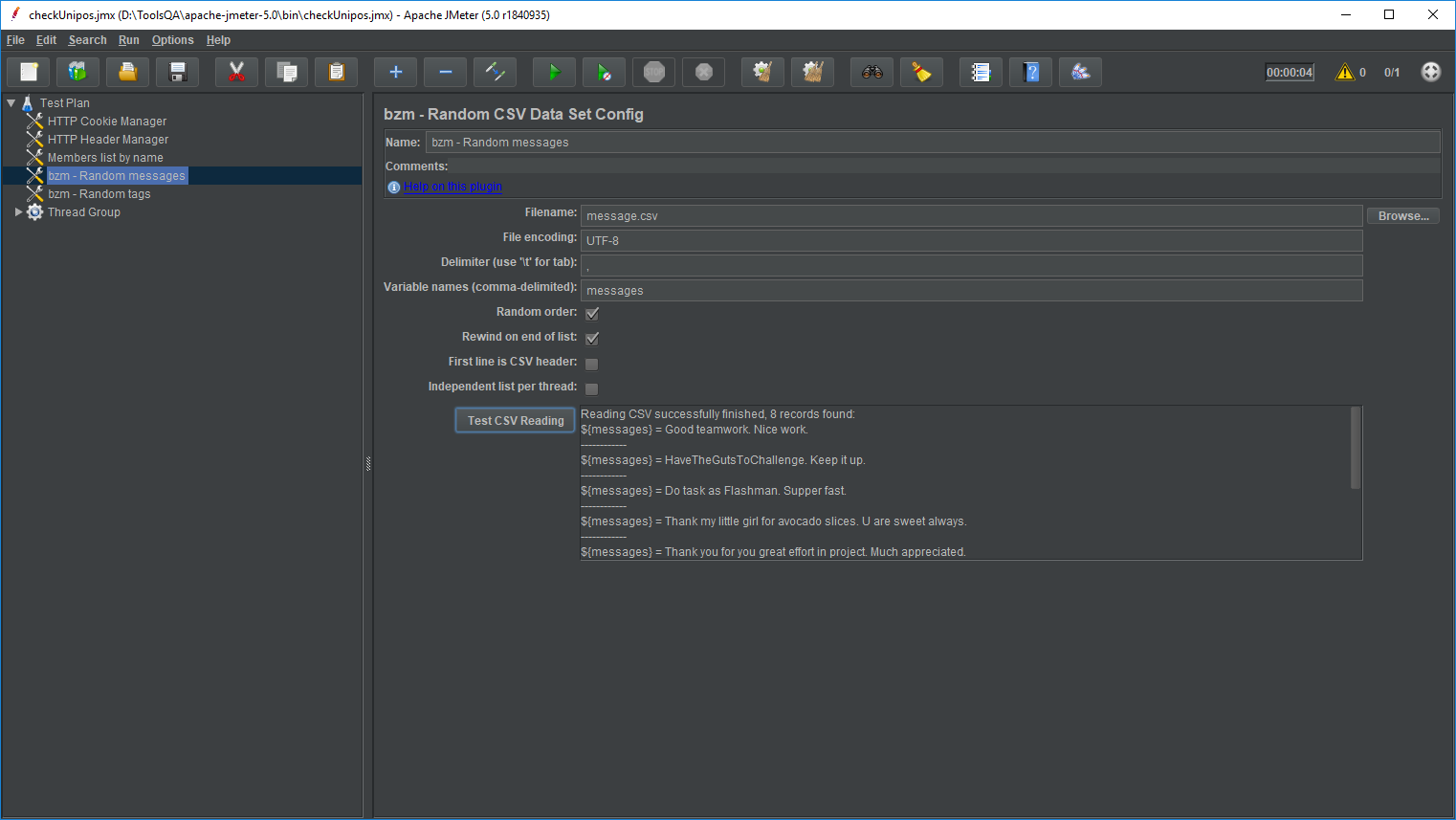Create a new test plan from toolbar
Viewport: 1456px width, 820px height.
pyautogui.click(x=29, y=72)
